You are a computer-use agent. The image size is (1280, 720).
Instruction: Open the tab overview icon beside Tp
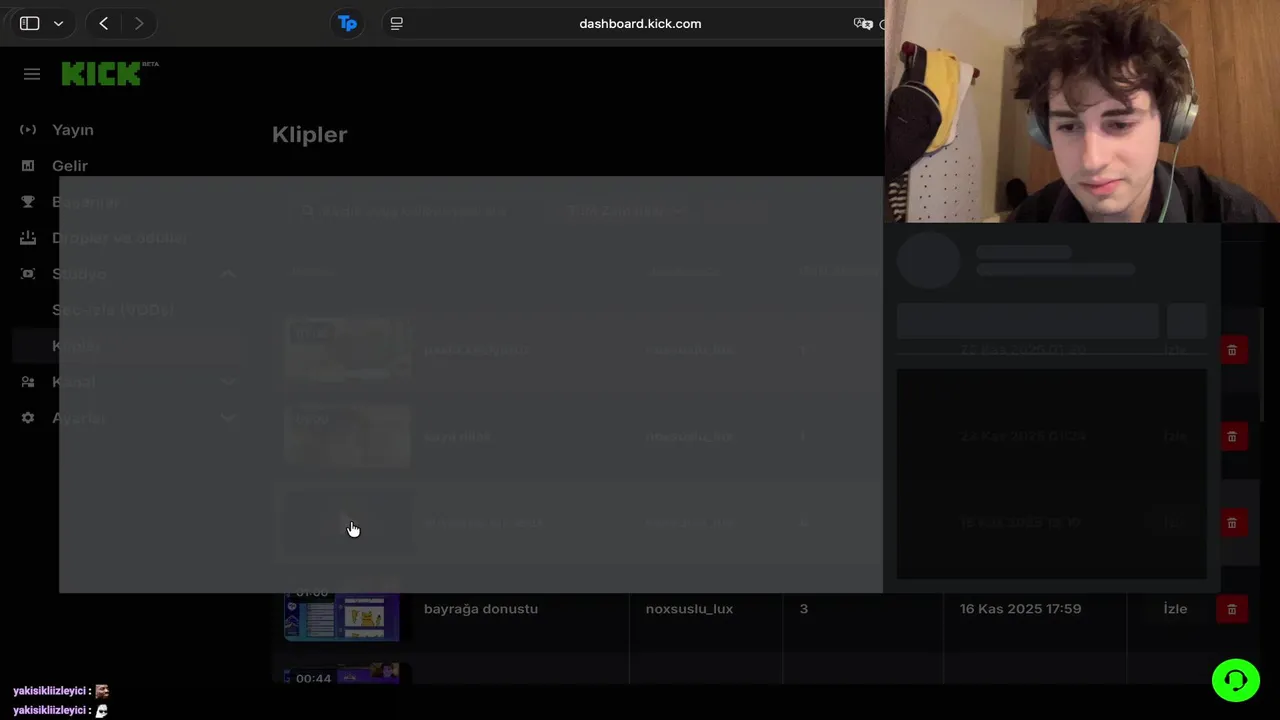pos(396,23)
